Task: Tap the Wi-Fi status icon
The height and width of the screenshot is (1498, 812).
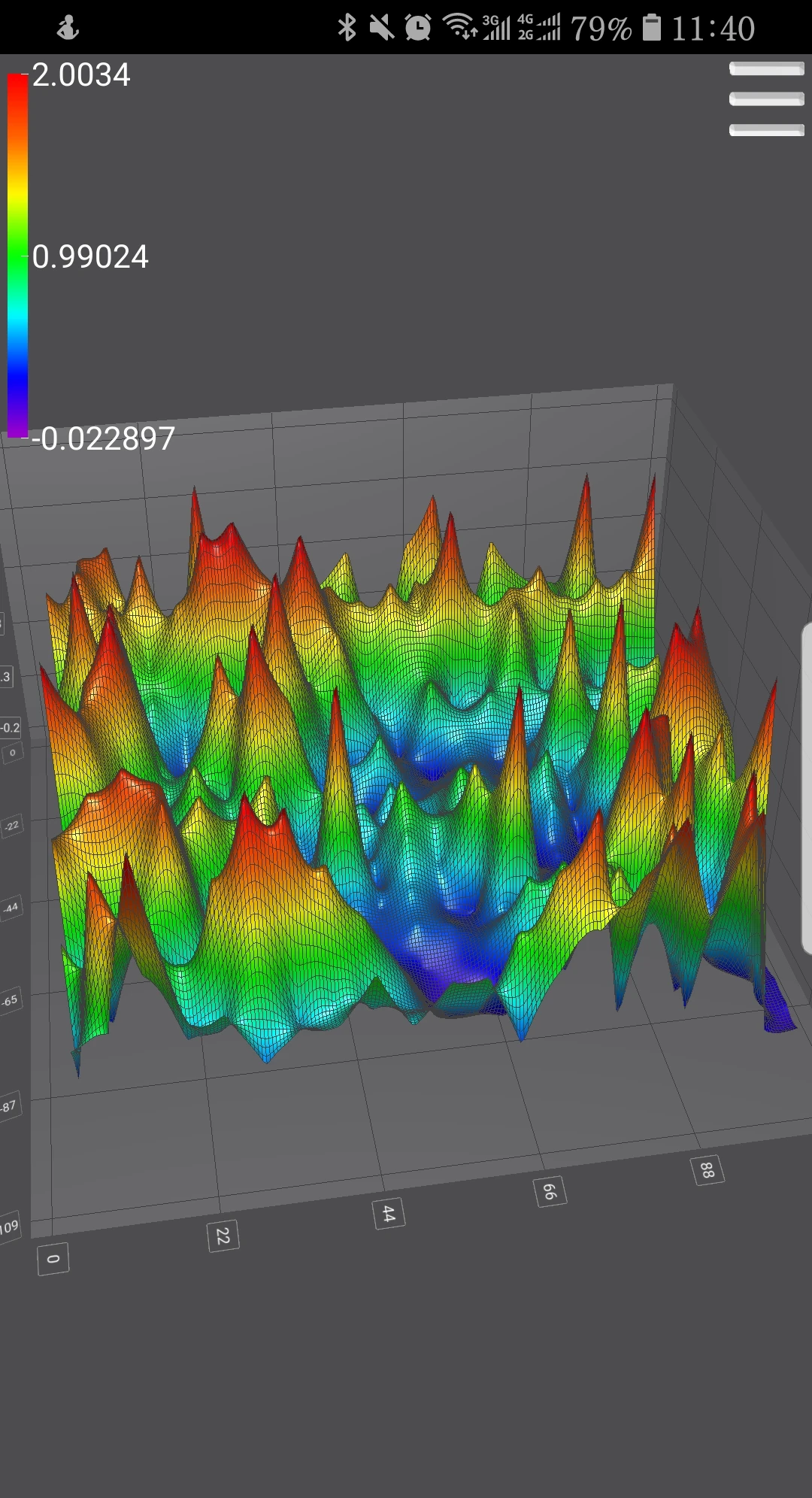Action: [459, 27]
